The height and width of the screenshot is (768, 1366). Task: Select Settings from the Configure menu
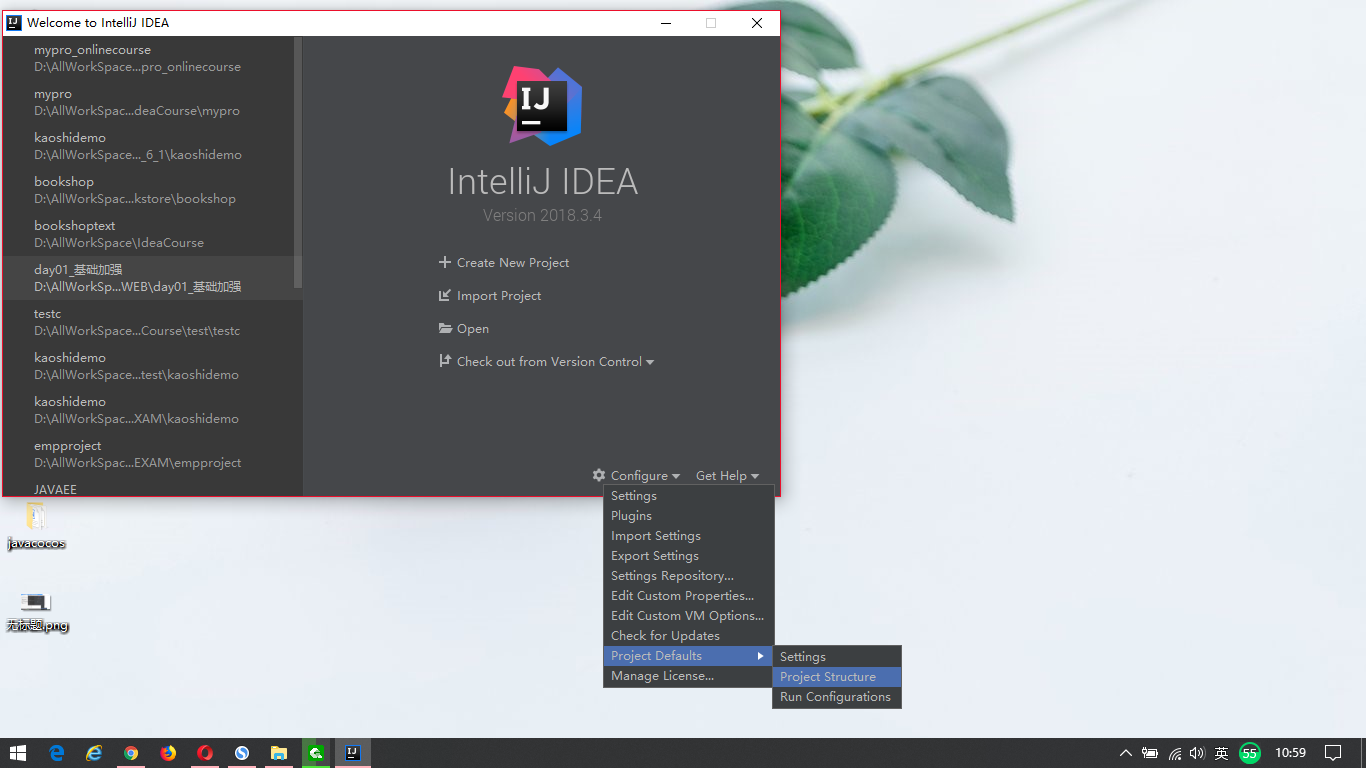point(633,495)
